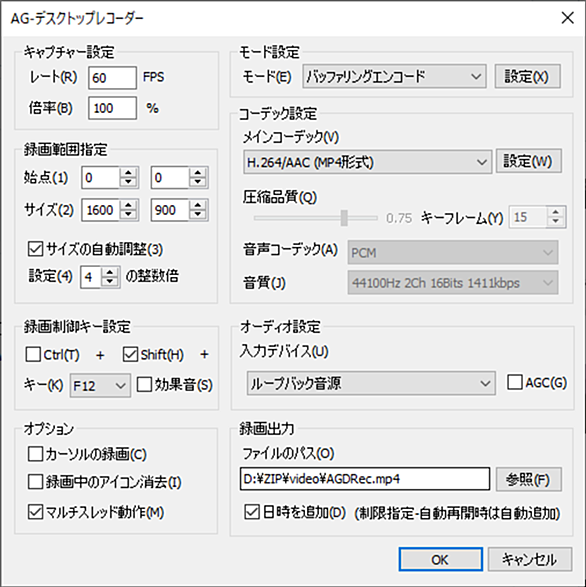This screenshot has width=586, height=587.
Task: Open the メインコーデック H.264/AAC dropdown
Action: coord(367,162)
